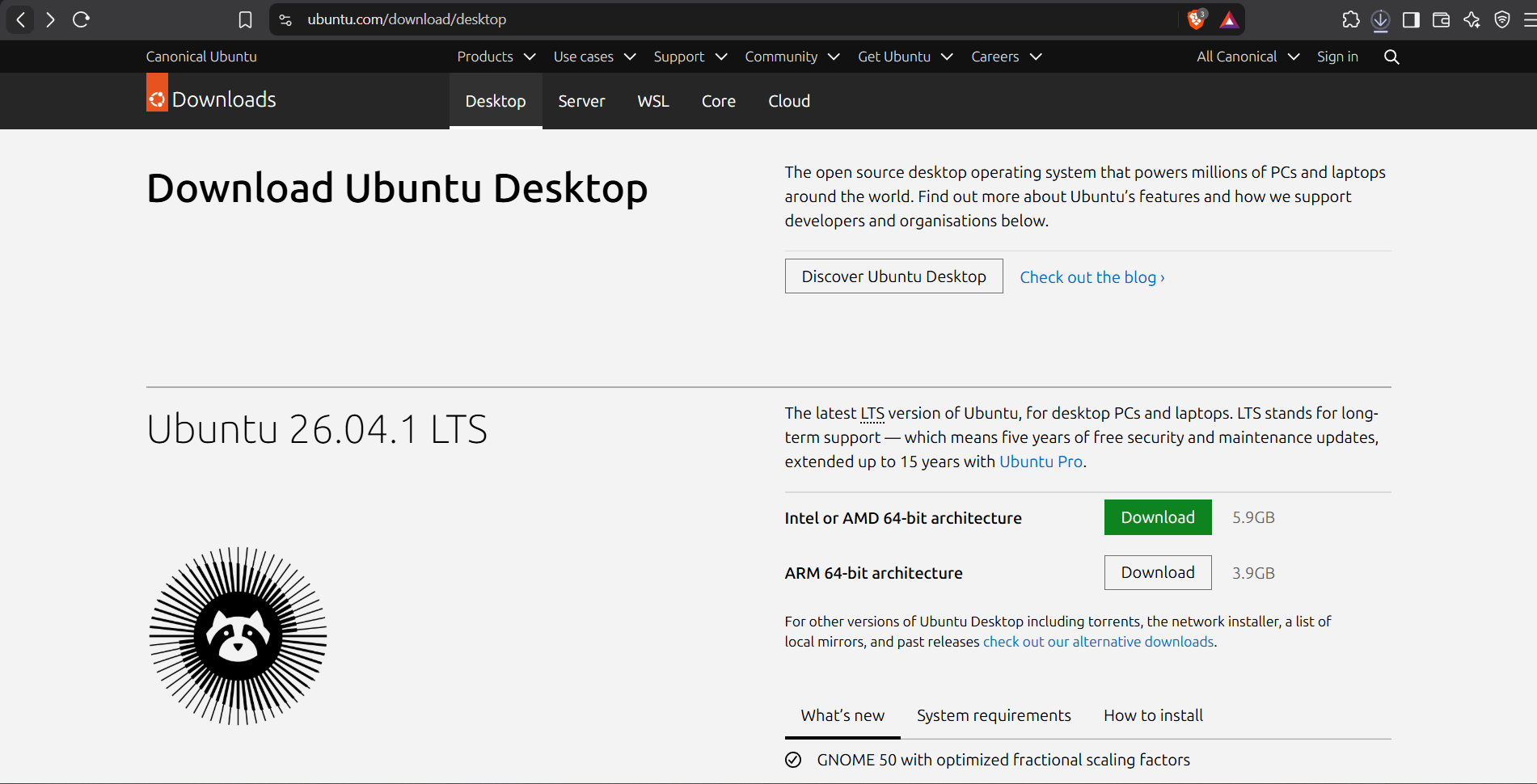Click Discover Ubuntu Desktop button
This screenshot has width=1537, height=784.
point(893,276)
